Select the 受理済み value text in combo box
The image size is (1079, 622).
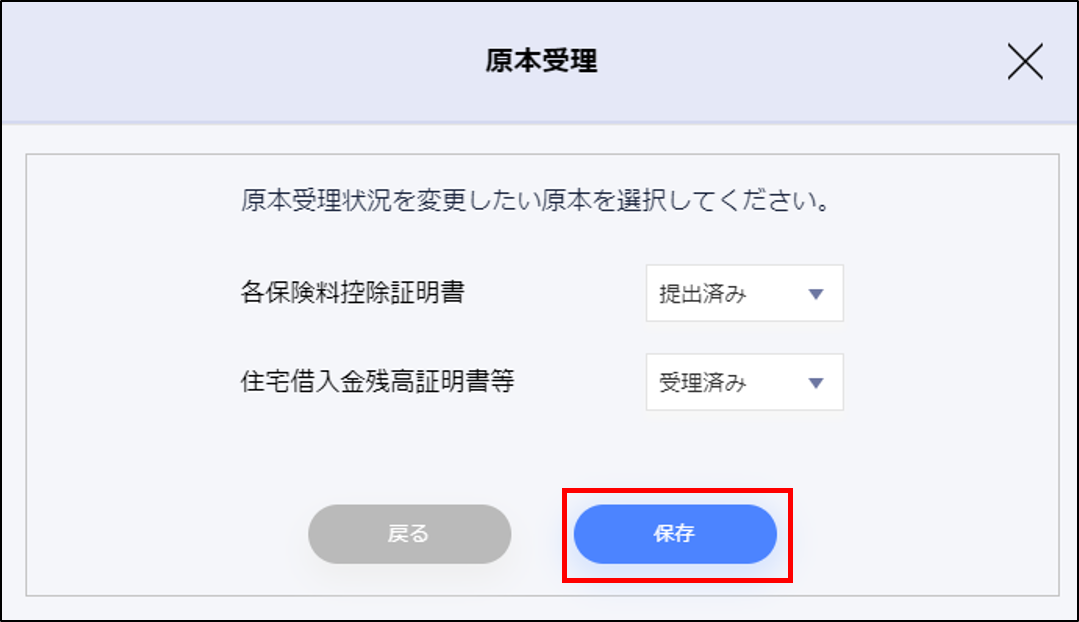(x=703, y=383)
